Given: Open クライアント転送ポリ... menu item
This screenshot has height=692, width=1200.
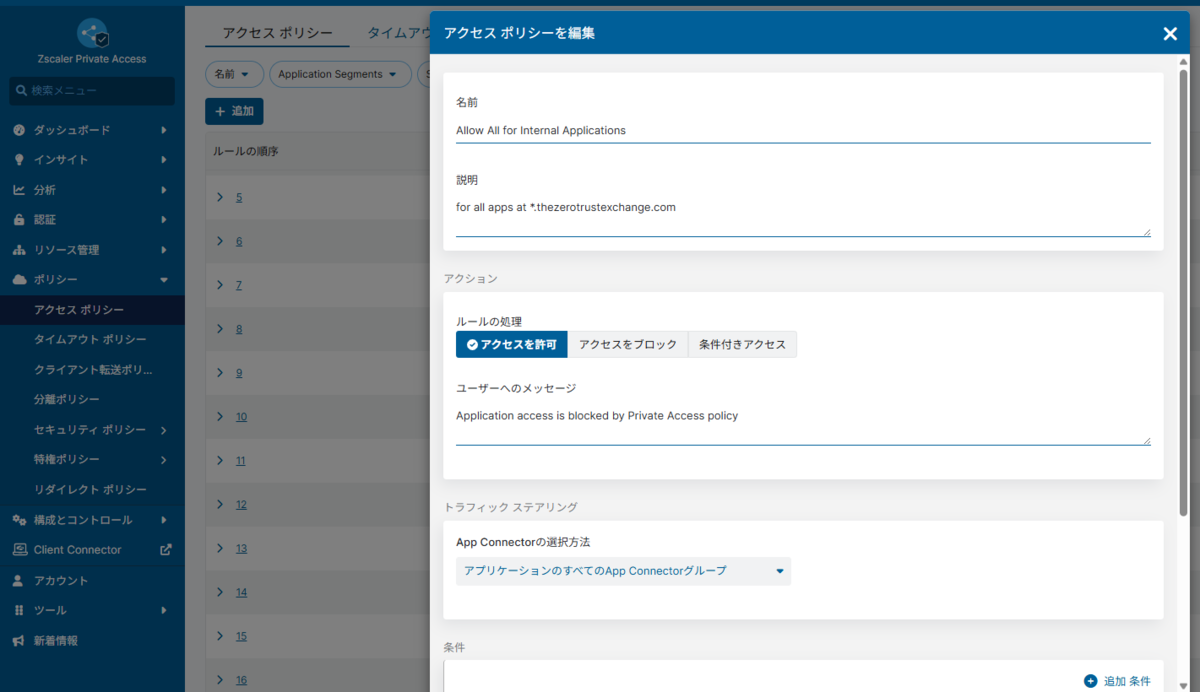Looking at the screenshot, I should pyautogui.click(x=92, y=370).
